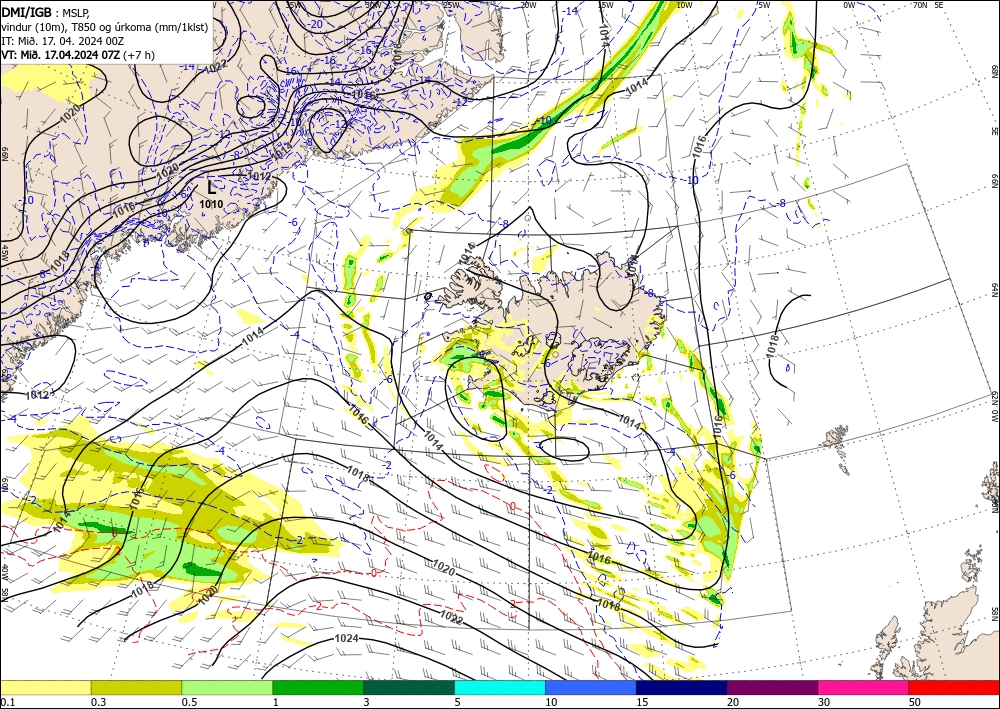Click the 'DMI/IGB' title text

coord(27,11)
